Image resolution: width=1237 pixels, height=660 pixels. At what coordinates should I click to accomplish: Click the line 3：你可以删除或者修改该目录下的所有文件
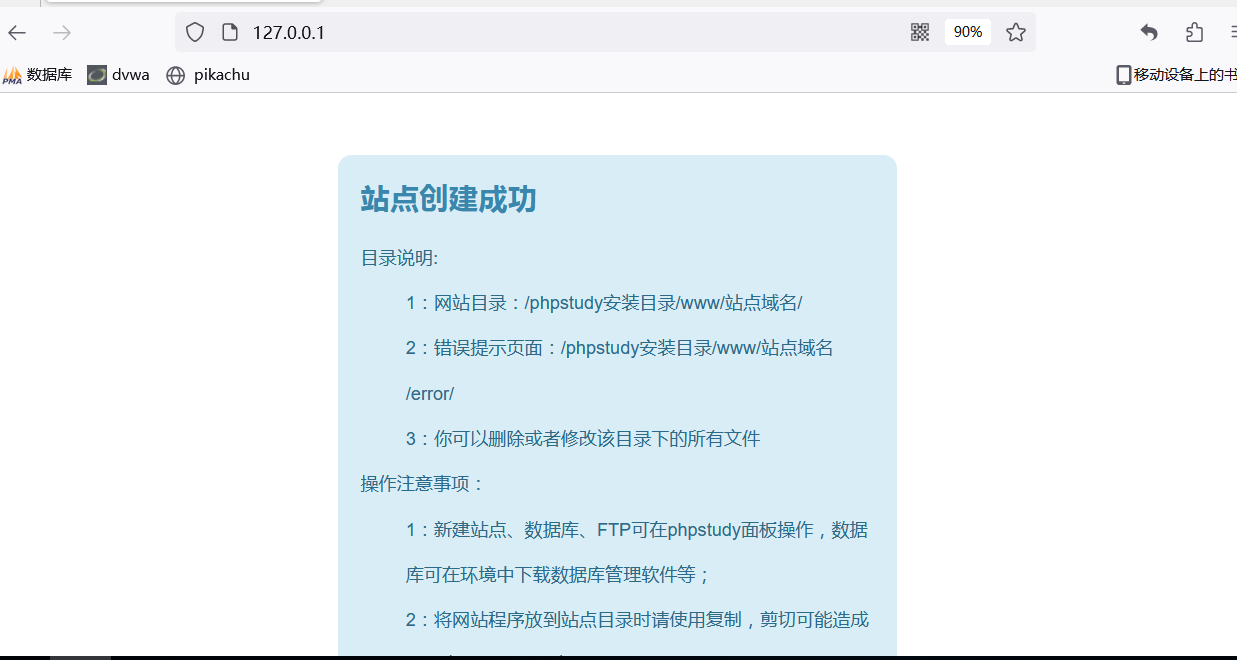(x=583, y=439)
